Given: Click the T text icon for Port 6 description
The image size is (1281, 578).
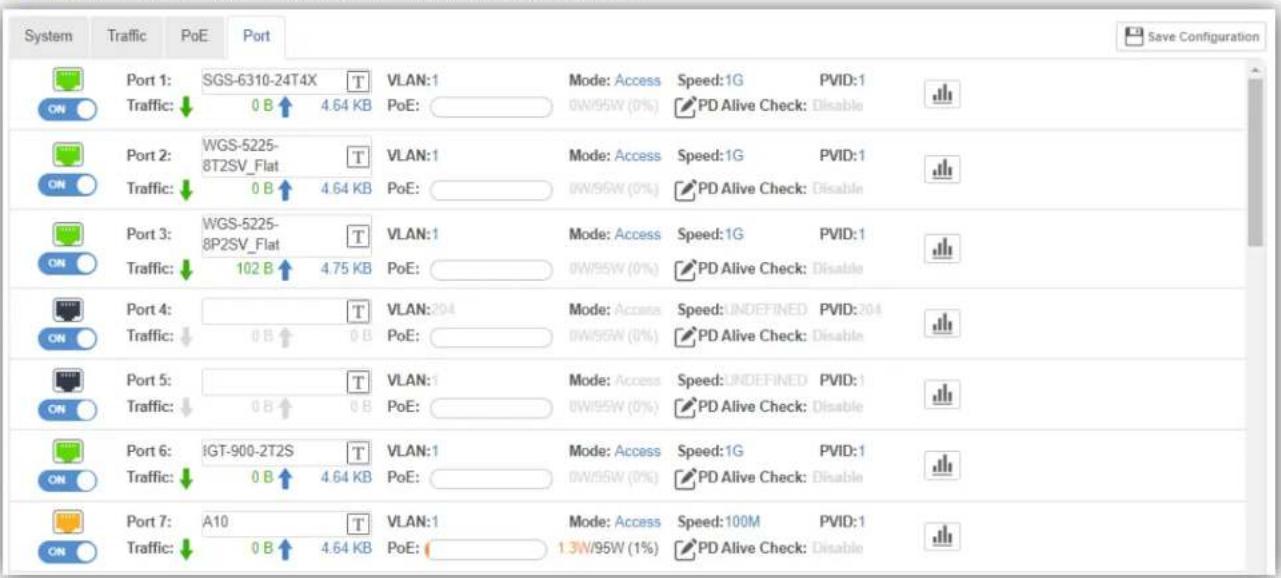Looking at the screenshot, I should click(x=357, y=452).
